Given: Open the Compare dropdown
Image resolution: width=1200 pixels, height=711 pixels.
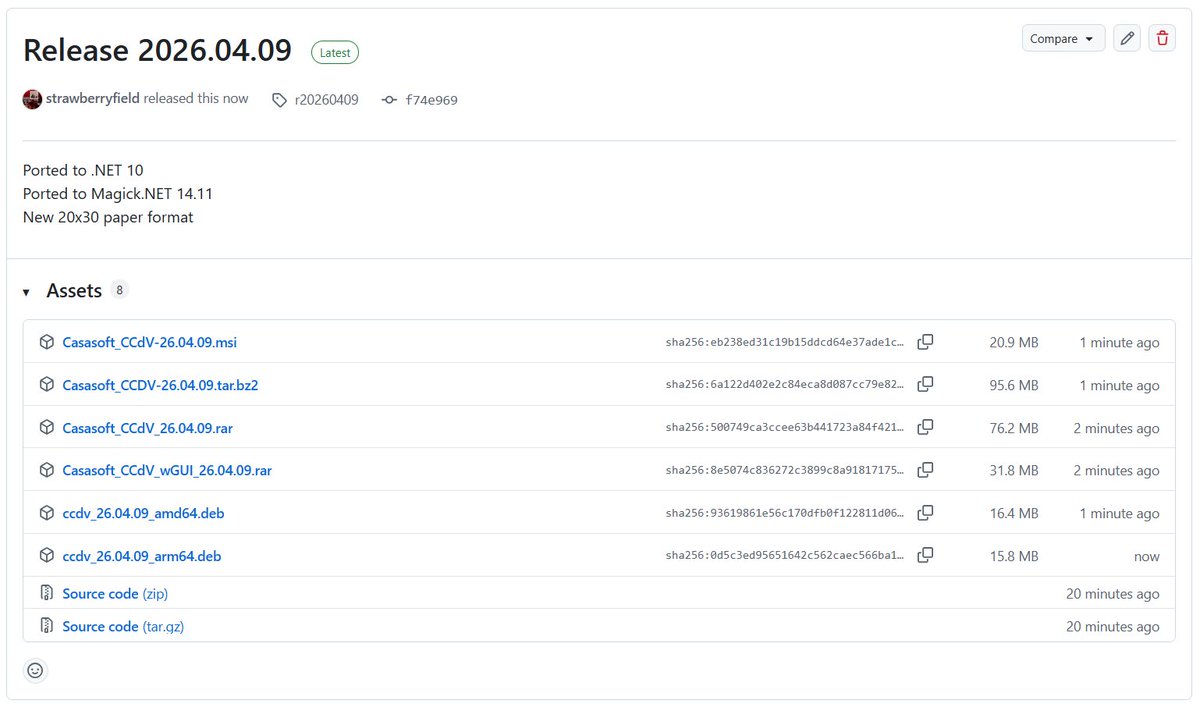Looking at the screenshot, I should point(1063,39).
